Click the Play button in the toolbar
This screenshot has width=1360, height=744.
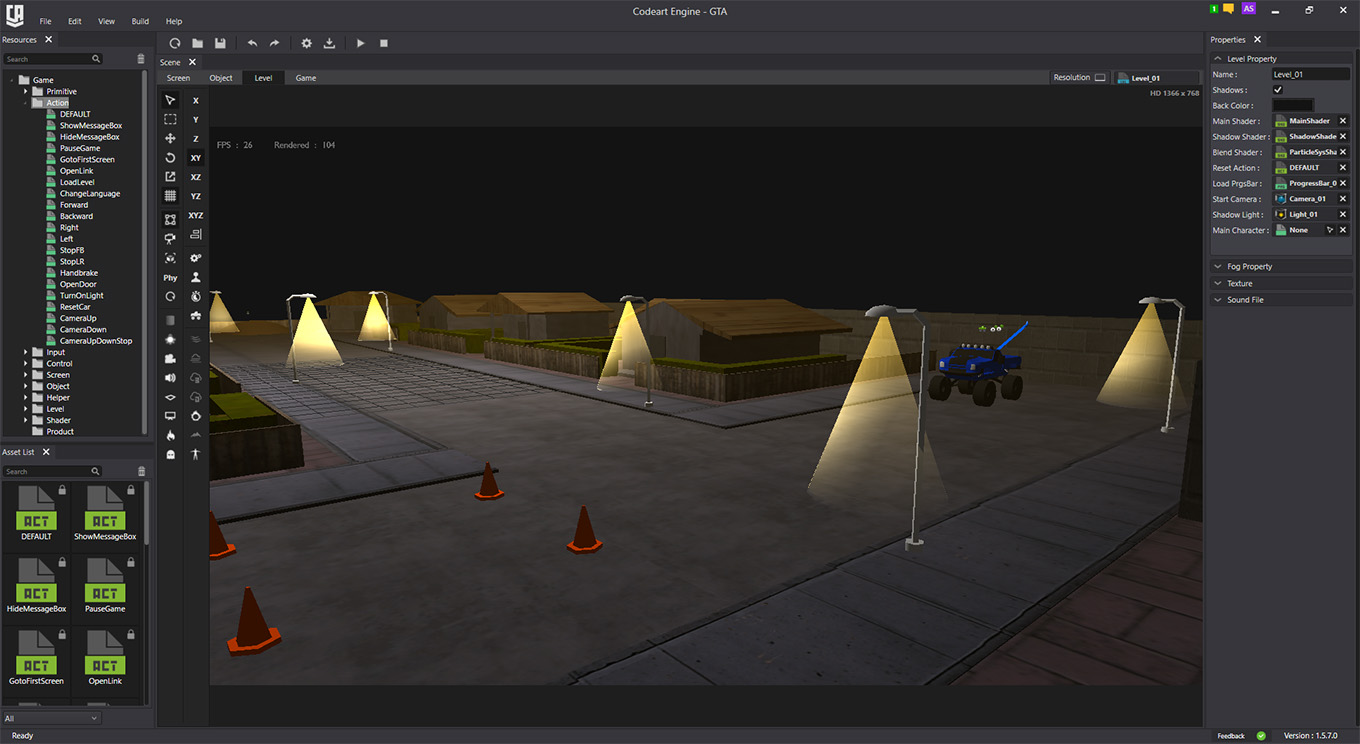tap(361, 43)
